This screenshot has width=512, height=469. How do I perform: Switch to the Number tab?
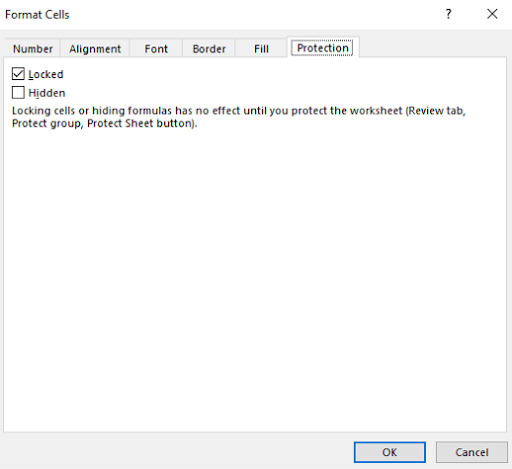[x=33, y=49]
